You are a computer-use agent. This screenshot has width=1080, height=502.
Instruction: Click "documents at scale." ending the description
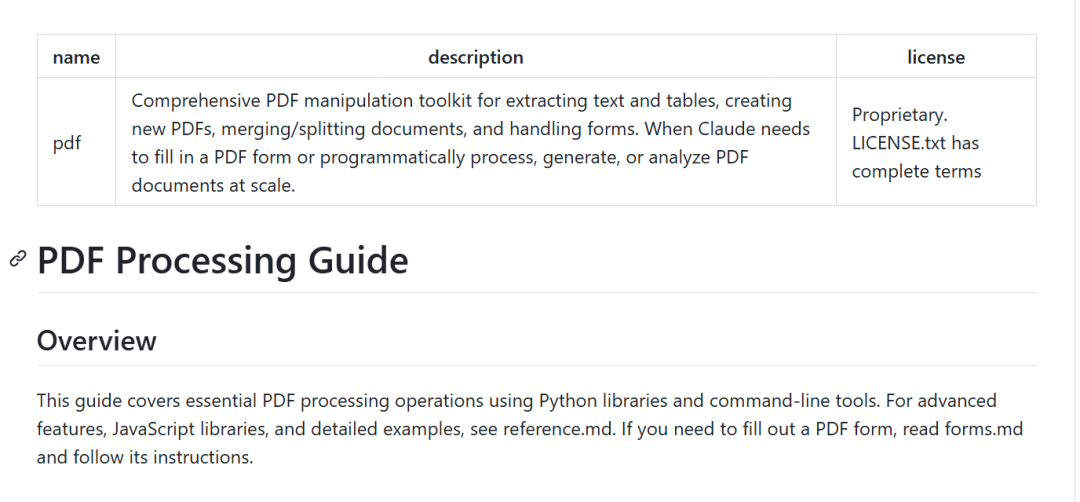[213, 185]
